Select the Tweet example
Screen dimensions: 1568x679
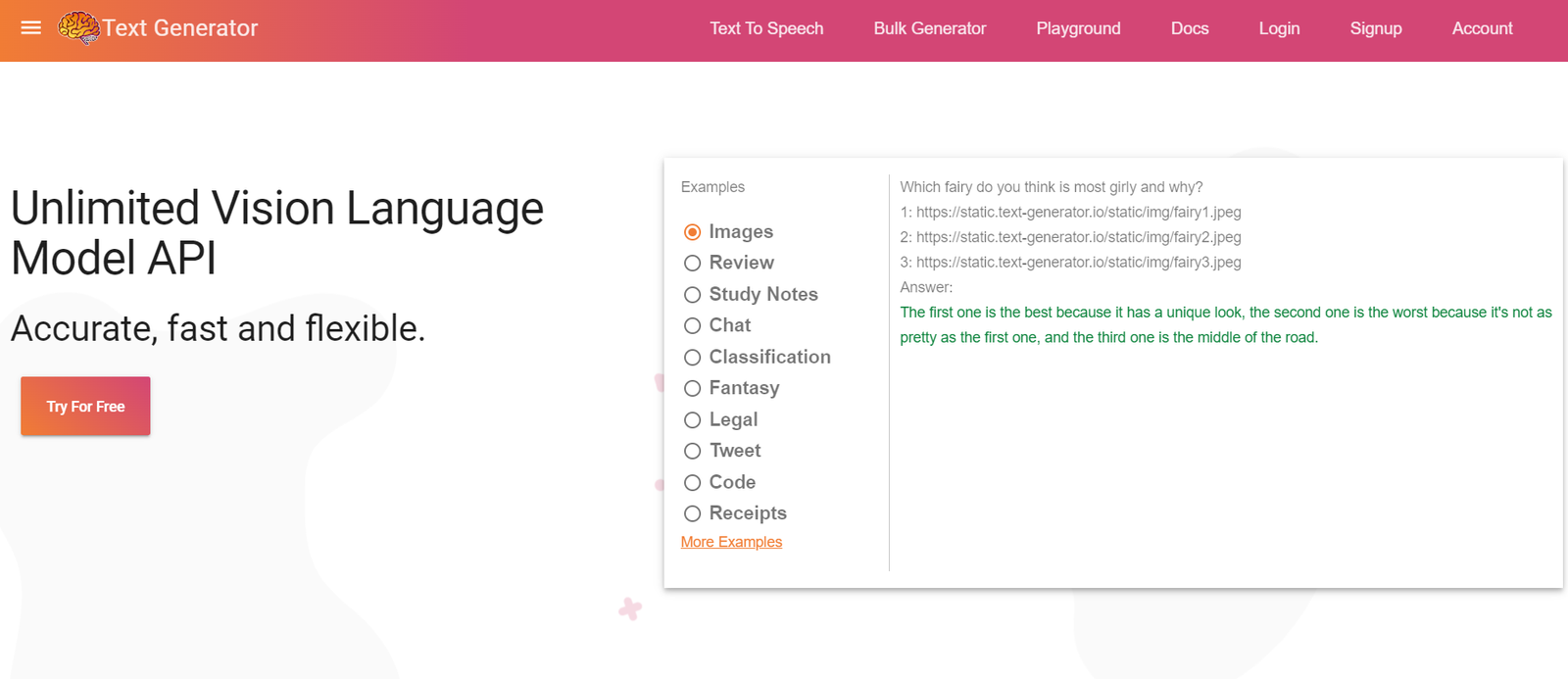coord(693,452)
